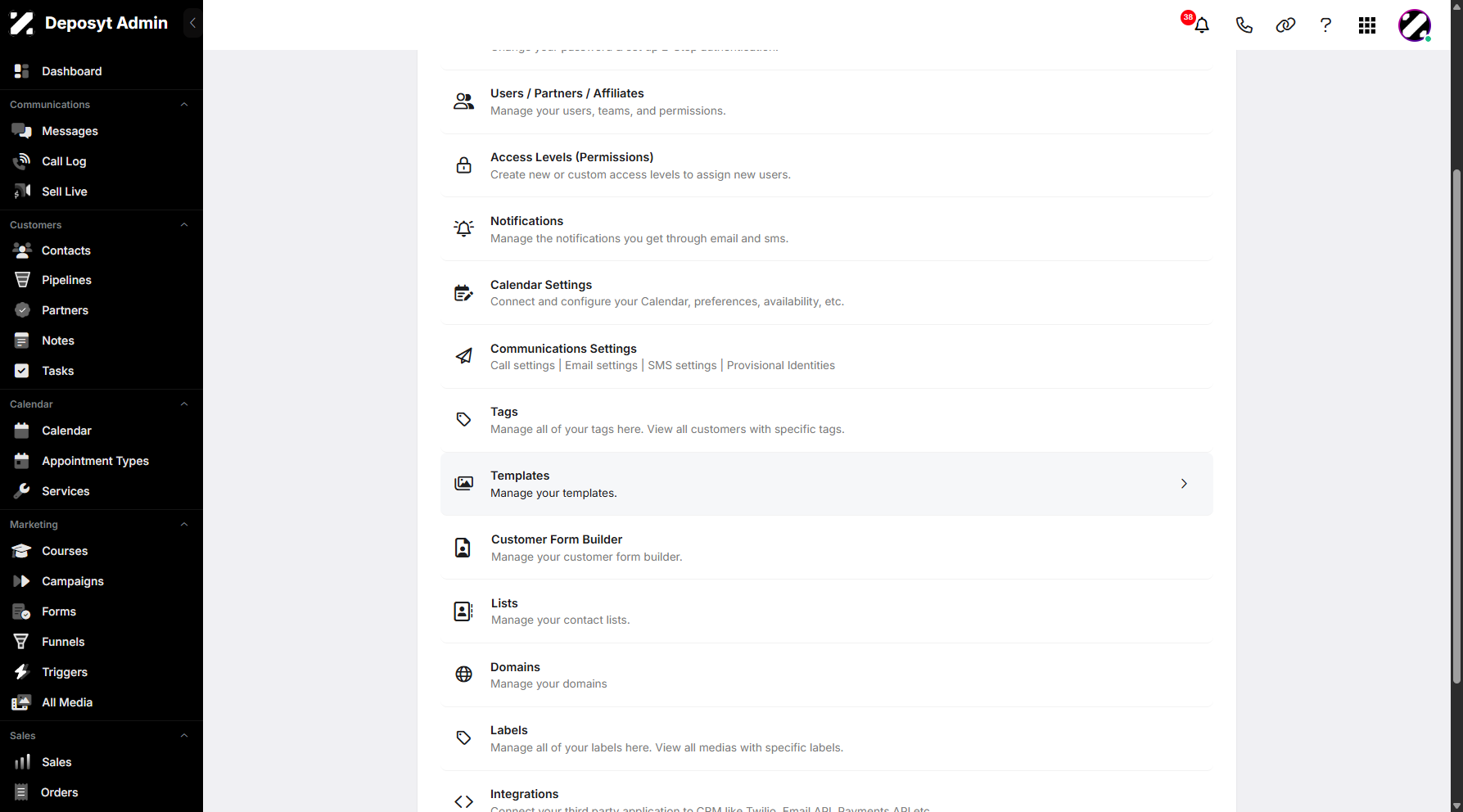
Task: Click the Domains globe icon
Action: pyautogui.click(x=463, y=674)
